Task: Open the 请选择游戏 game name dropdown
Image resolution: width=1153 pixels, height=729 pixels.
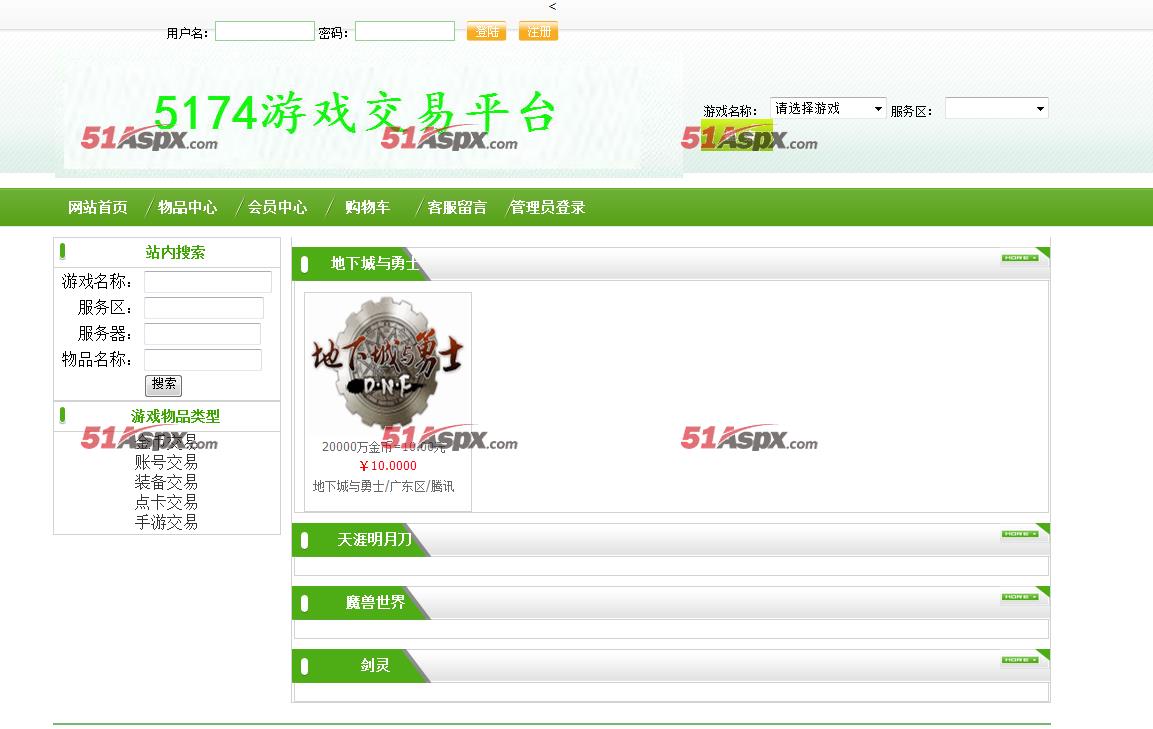Action: [x=828, y=108]
